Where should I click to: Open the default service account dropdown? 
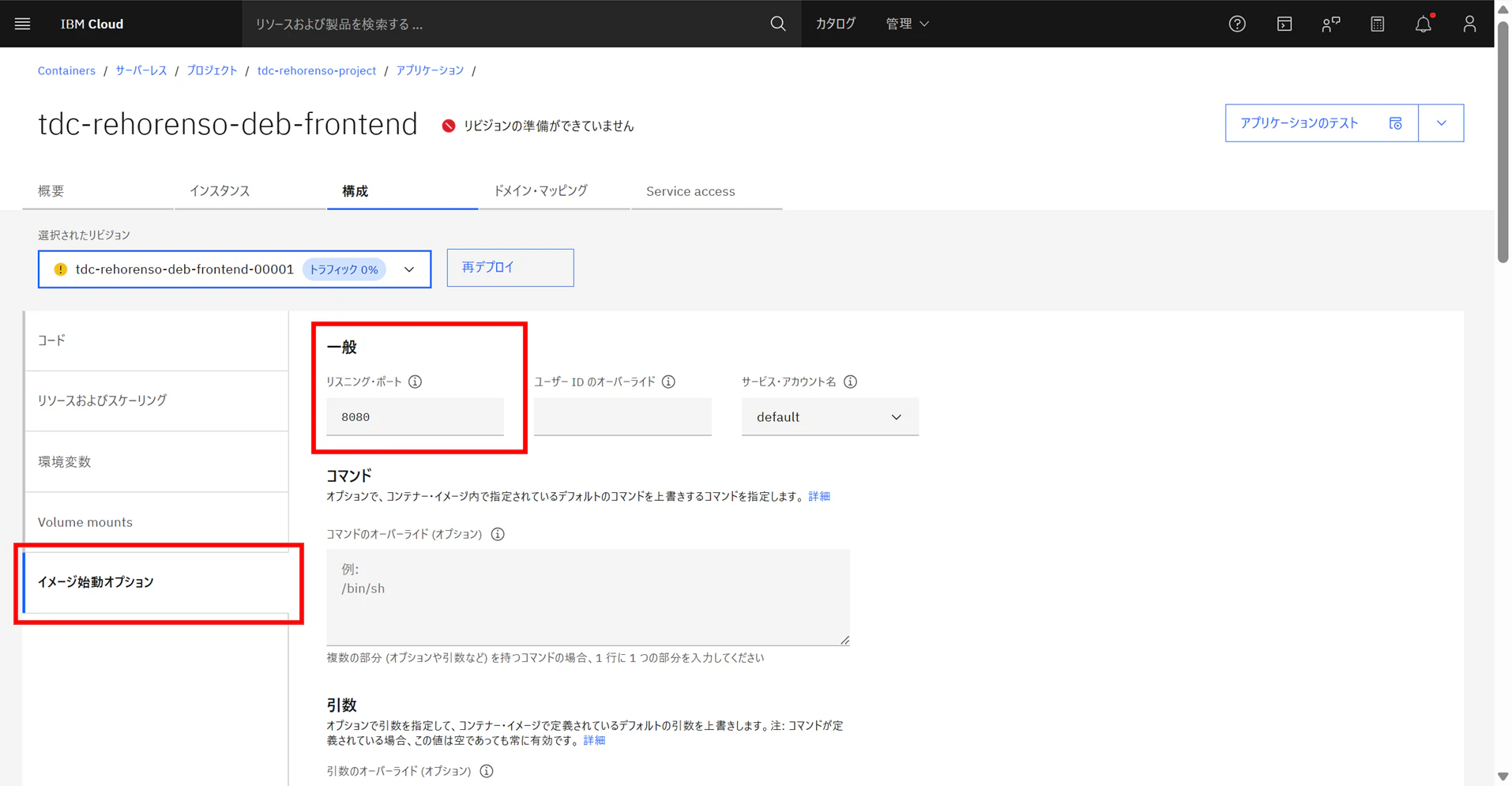(829, 417)
